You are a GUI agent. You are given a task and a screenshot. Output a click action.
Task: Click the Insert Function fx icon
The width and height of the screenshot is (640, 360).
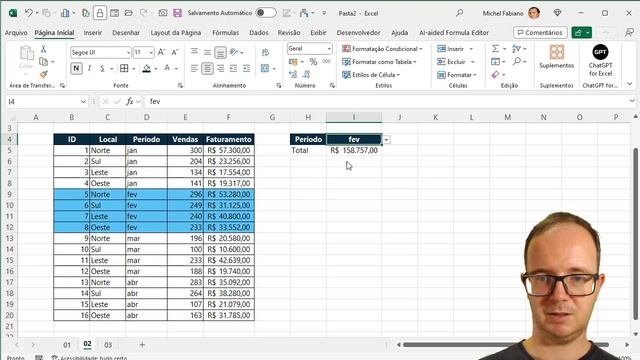130,101
